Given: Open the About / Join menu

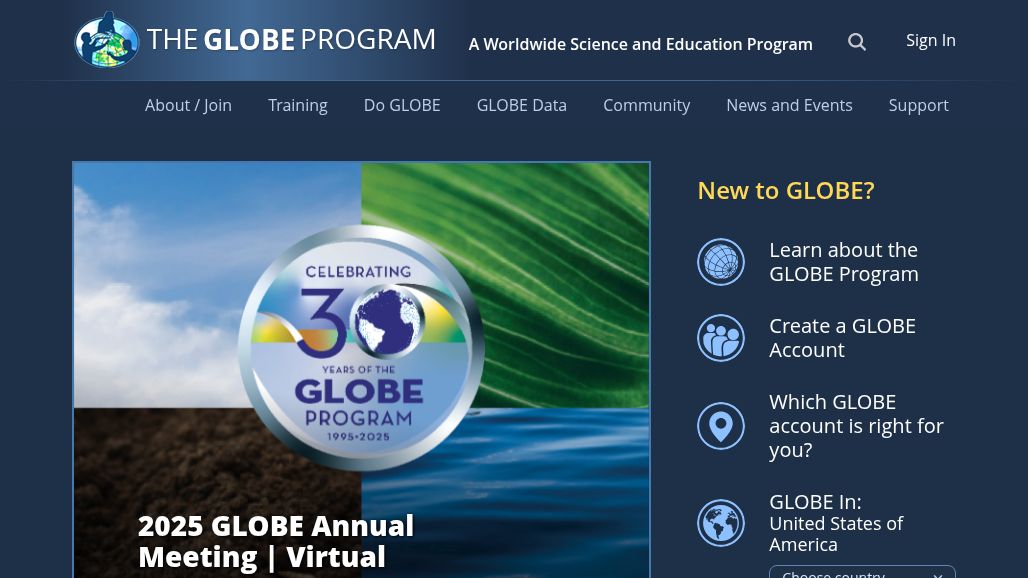Looking at the screenshot, I should click(188, 105).
